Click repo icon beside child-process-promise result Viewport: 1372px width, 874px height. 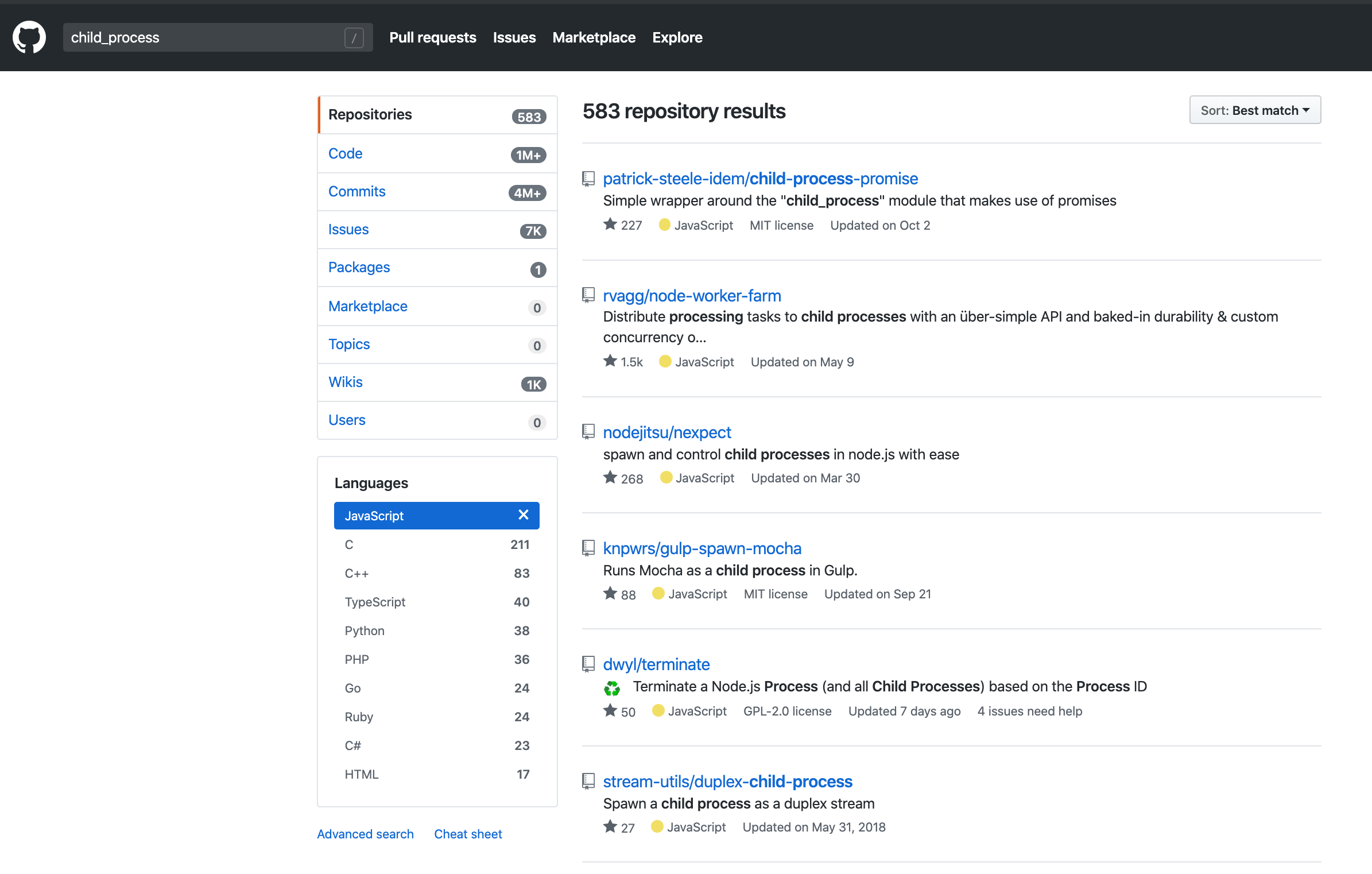coord(588,179)
